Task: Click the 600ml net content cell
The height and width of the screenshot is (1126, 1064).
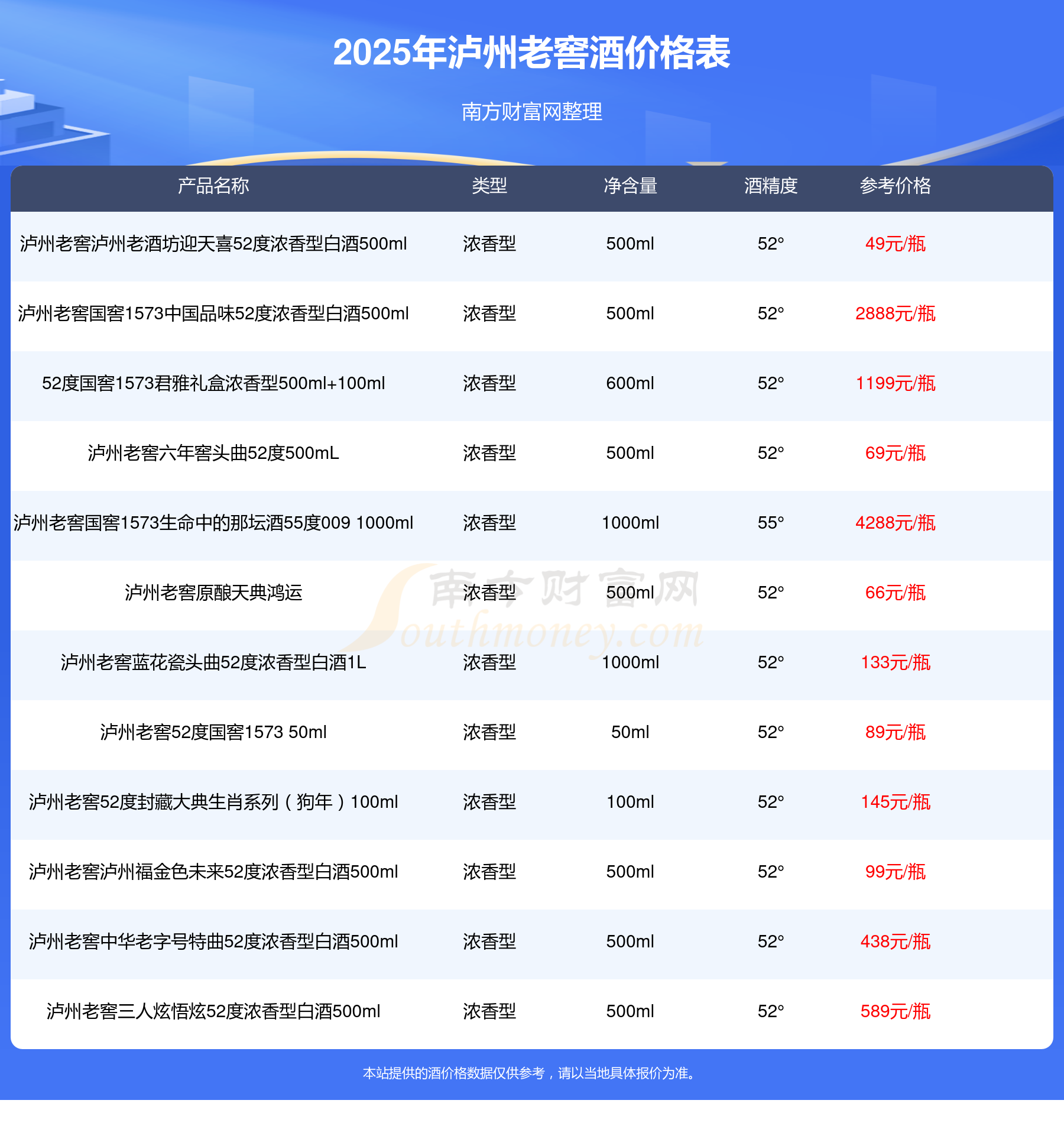Action: [630, 383]
